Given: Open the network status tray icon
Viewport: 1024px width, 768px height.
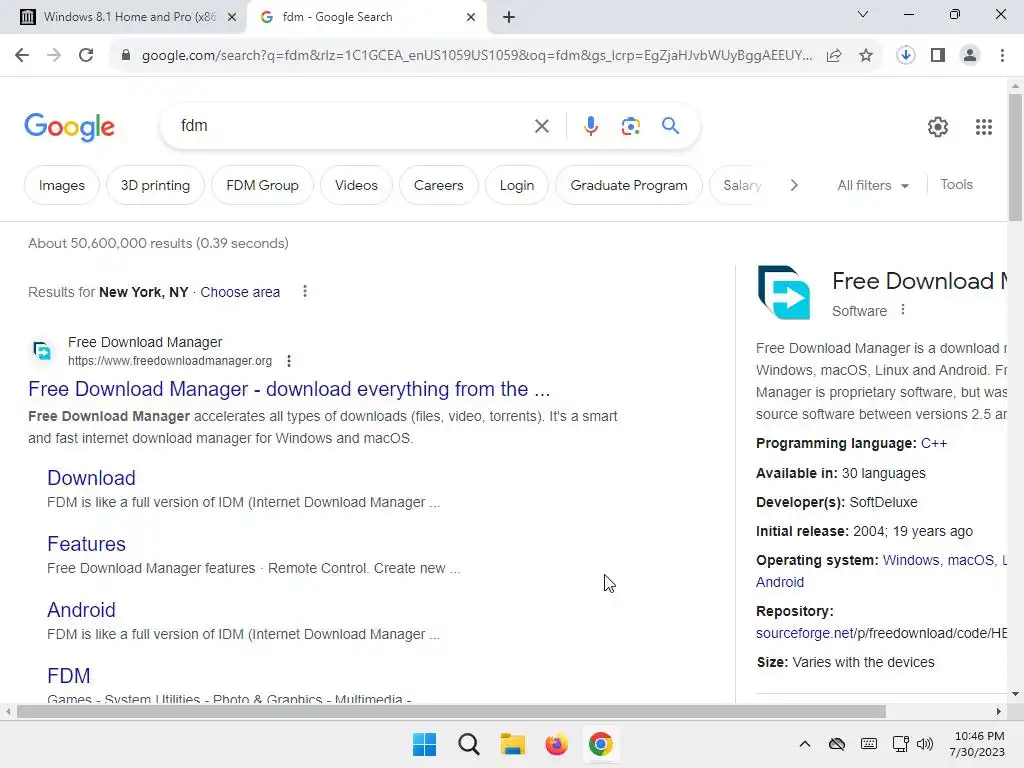Looking at the screenshot, I should [901, 744].
